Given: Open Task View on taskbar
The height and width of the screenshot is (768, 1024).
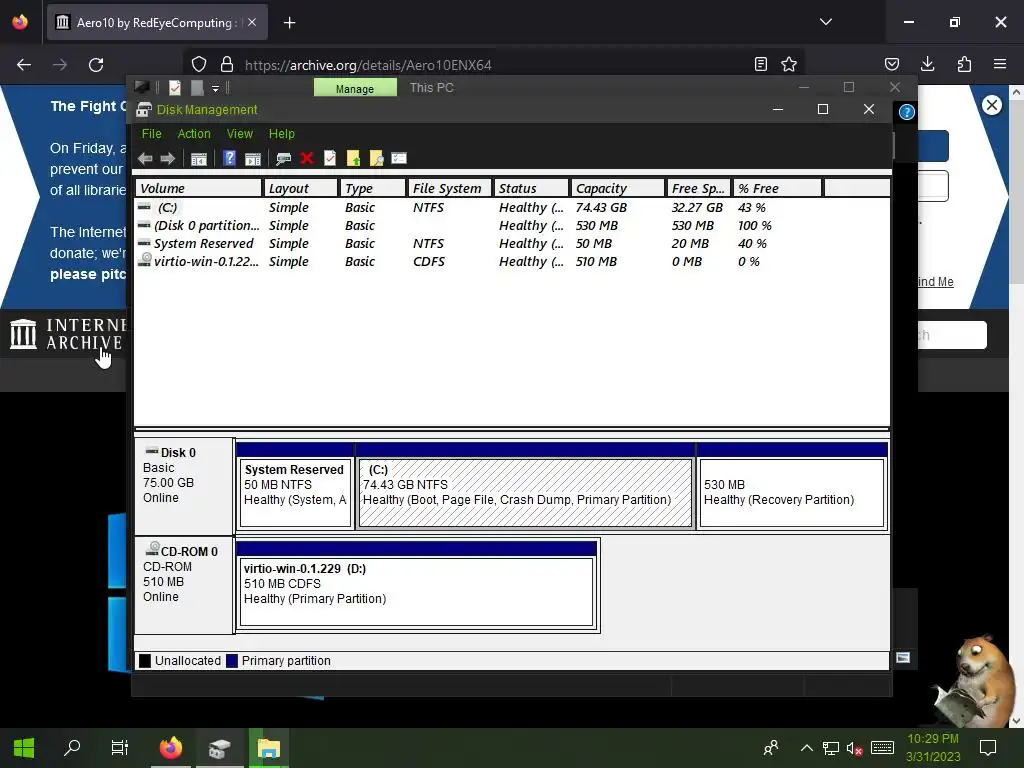Looking at the screenshot, I should [x=120, y=748].
